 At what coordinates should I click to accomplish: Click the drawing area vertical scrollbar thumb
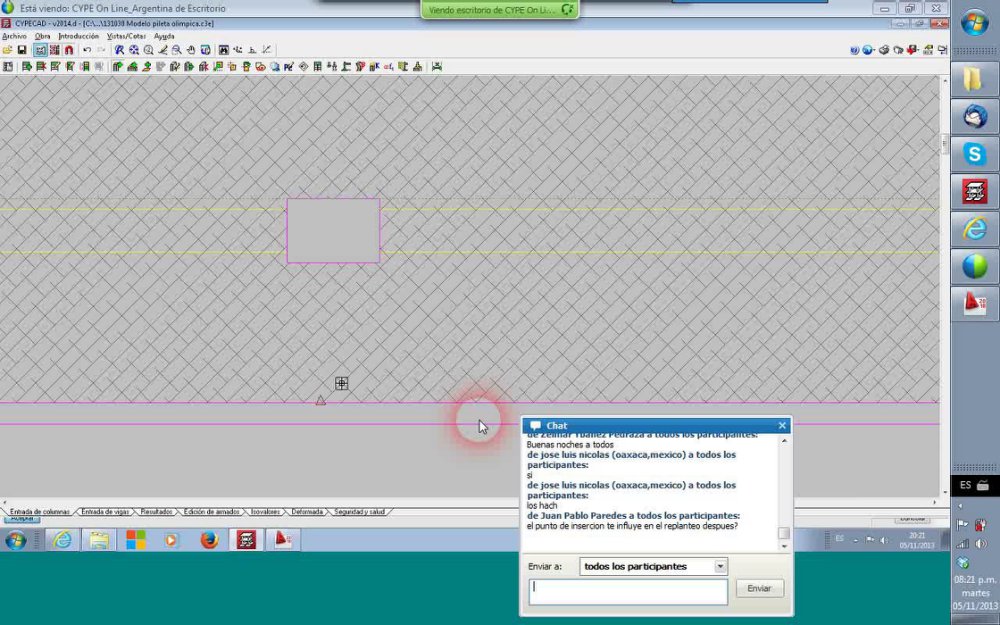[945, 143]
